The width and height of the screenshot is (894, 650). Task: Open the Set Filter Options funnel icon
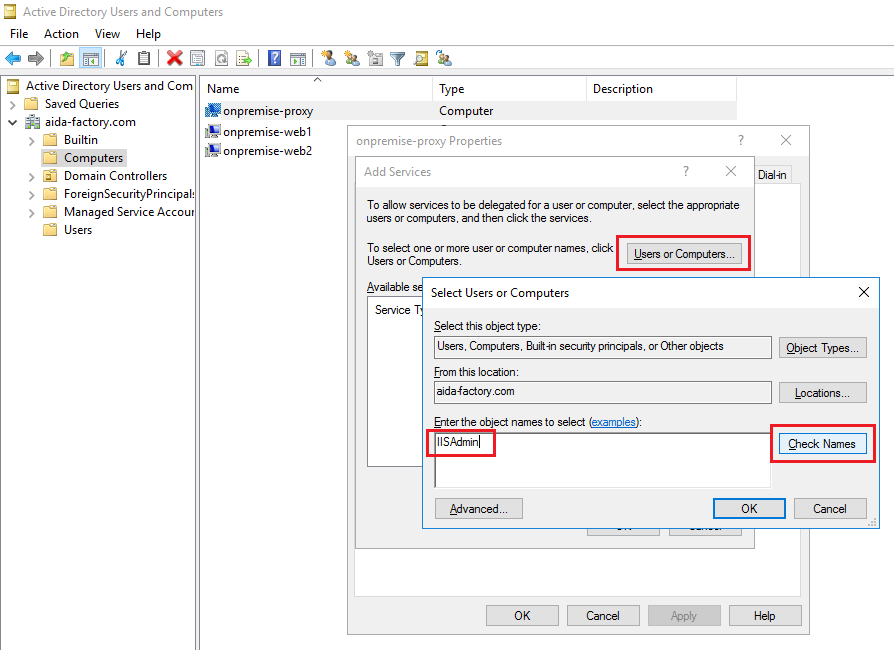pos(397,57)
